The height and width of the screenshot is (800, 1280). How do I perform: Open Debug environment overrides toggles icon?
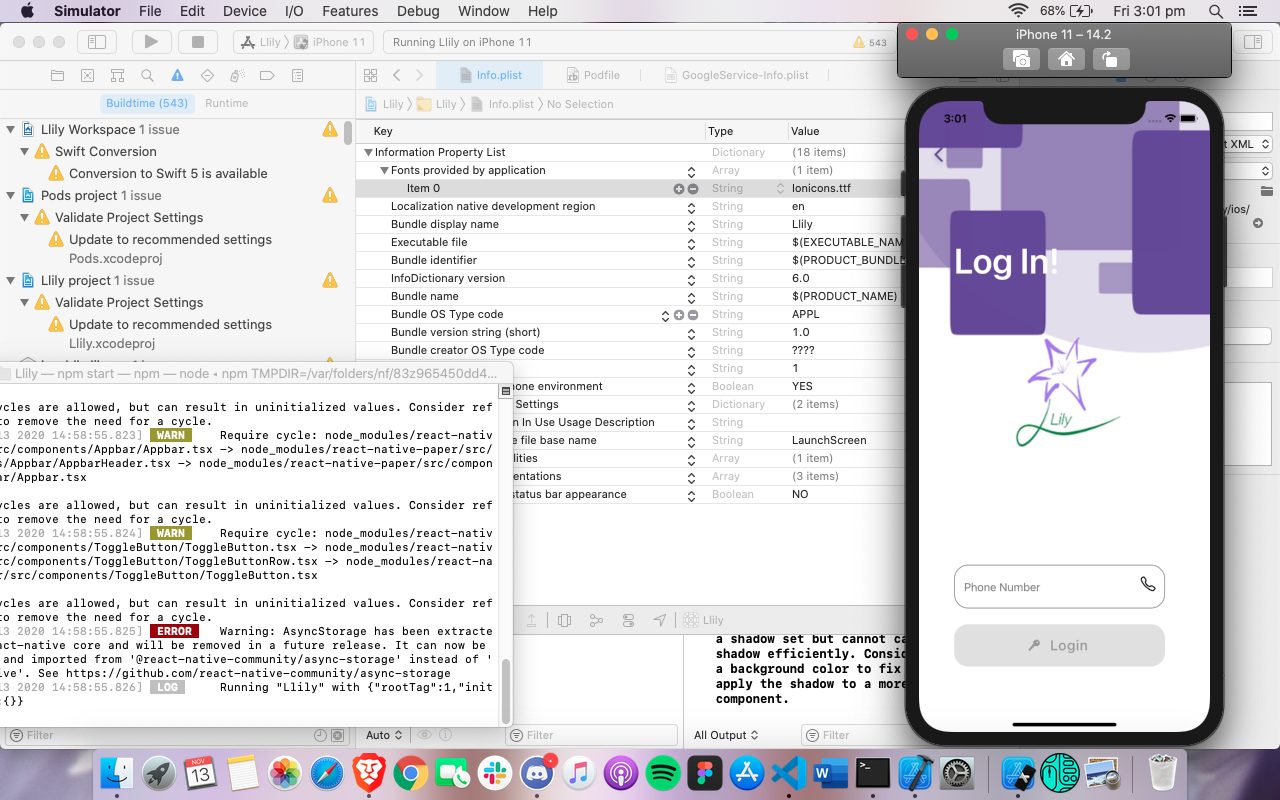[x=627, y=620]
